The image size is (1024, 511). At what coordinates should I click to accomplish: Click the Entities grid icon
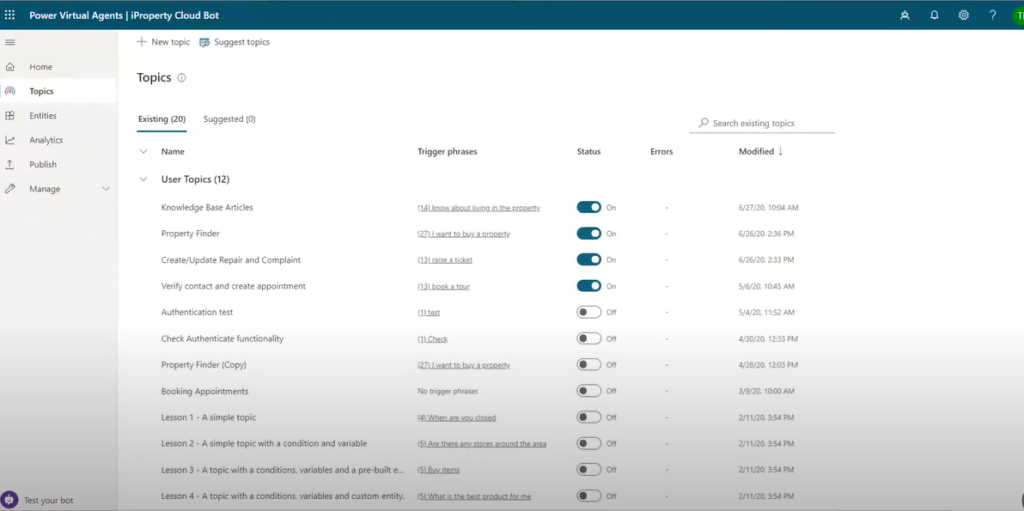(x=10, y=116)
